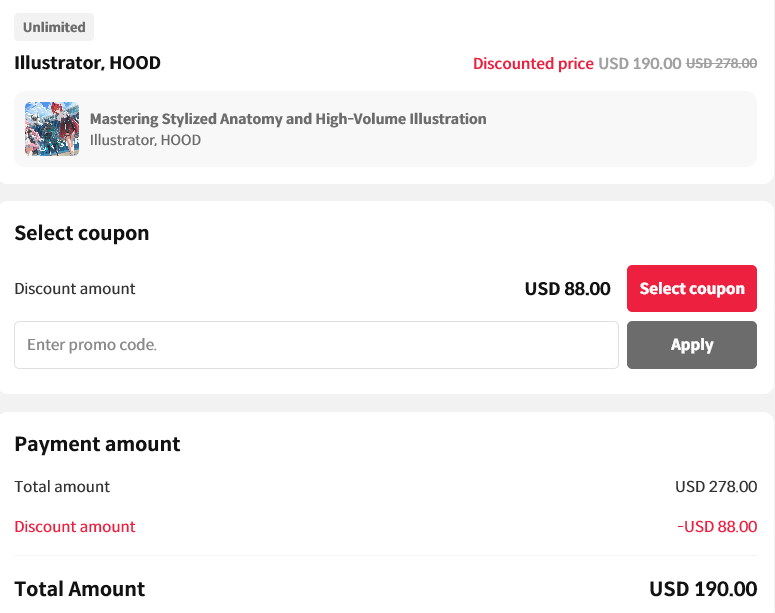This screenshot has height=613, width=775.
Task: Click the bold USD 88.00 coupon discount
Action: point(567,289)
